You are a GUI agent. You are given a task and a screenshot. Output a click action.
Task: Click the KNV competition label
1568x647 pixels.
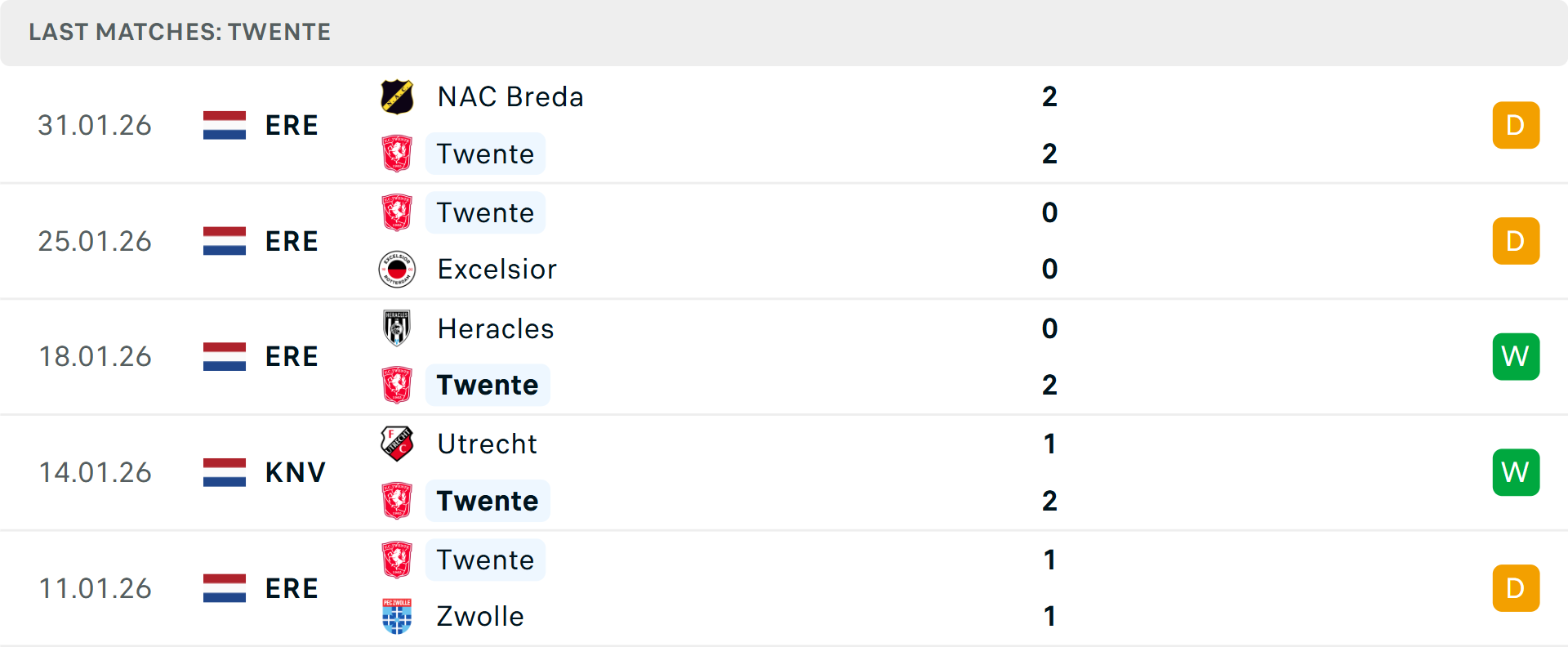[295, 472]
